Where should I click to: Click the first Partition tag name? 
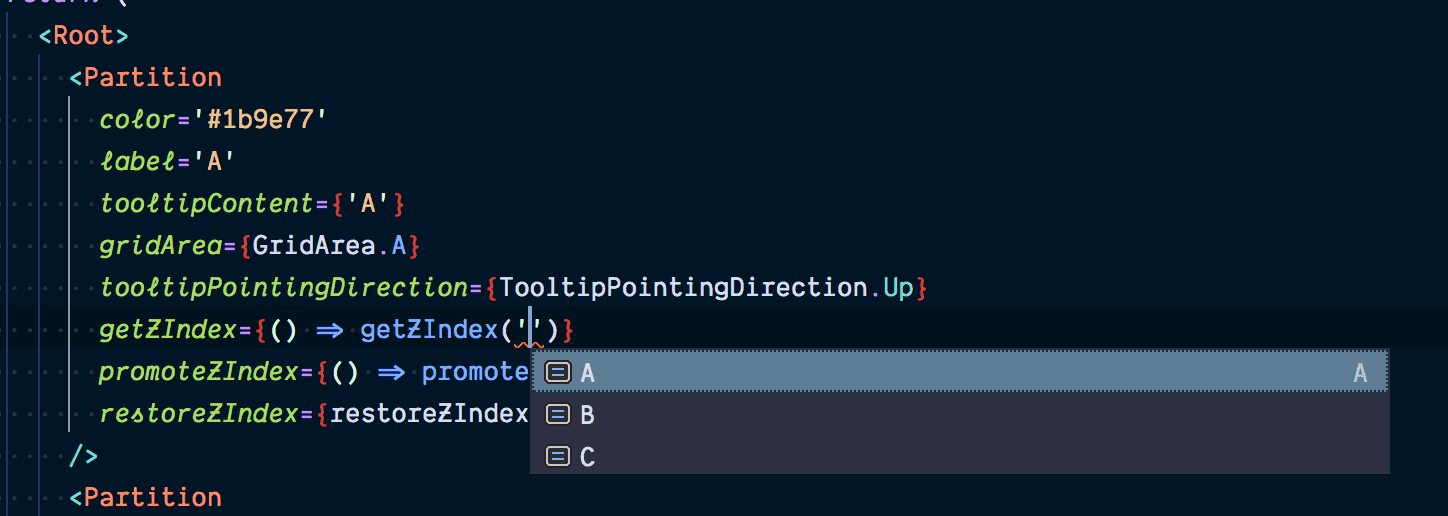point(152,78)
